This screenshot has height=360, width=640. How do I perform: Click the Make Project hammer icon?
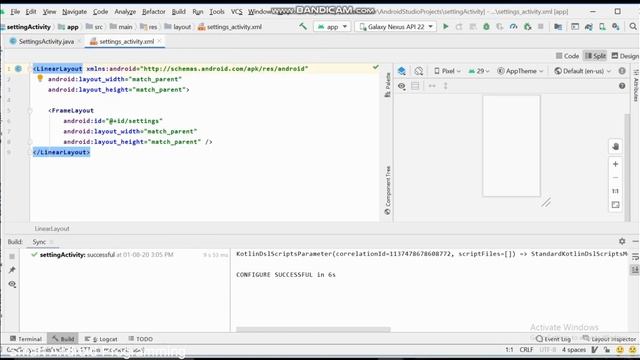pos(303,27)
